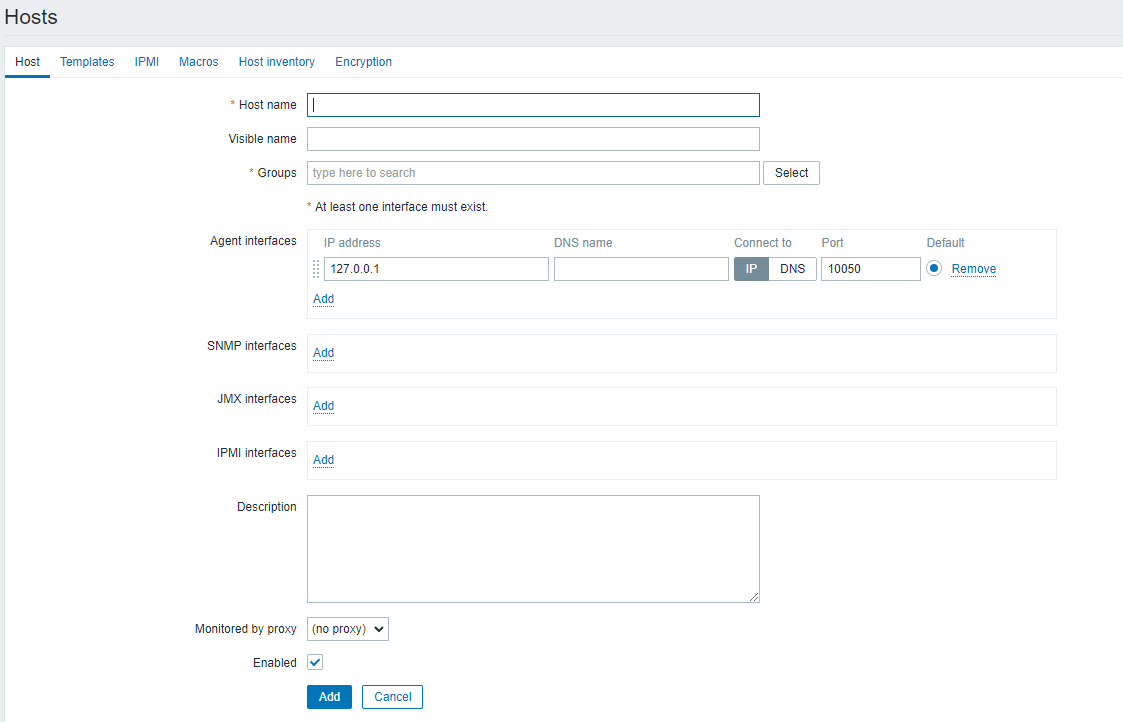Show the Encryption tab
The image size is (1123, 722).
point(363,62)
